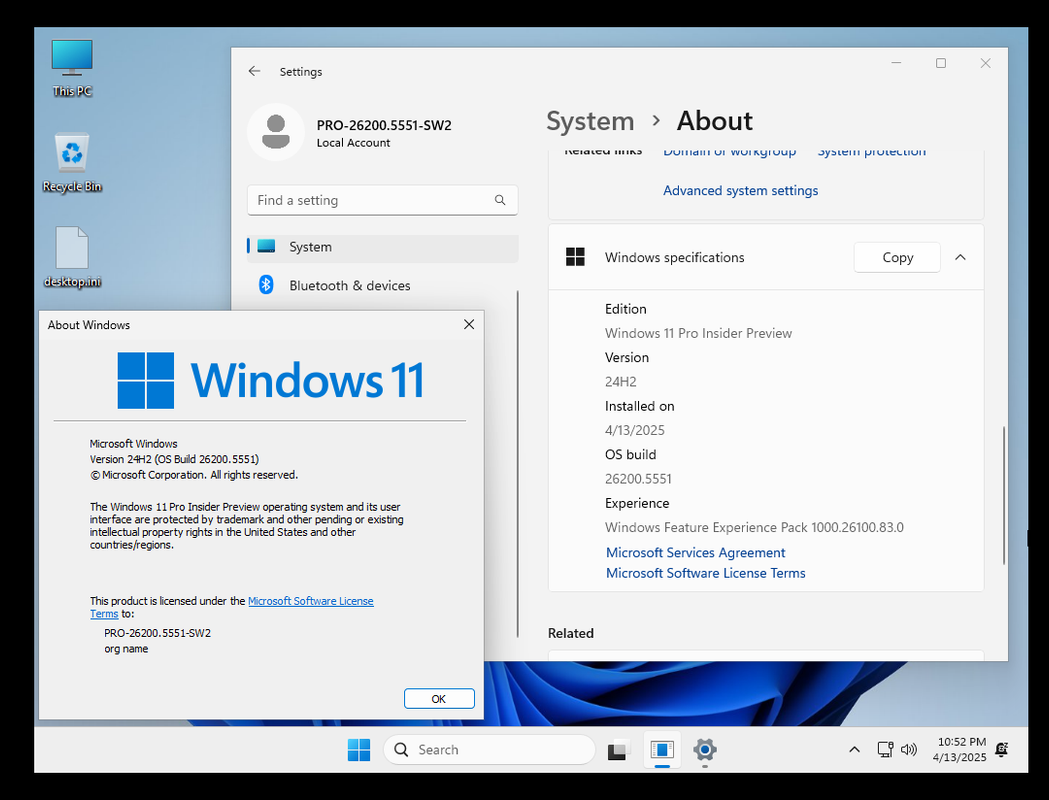Click the 24H2 version value
Screen dimensions: 1049x800
tap(621, 382)
